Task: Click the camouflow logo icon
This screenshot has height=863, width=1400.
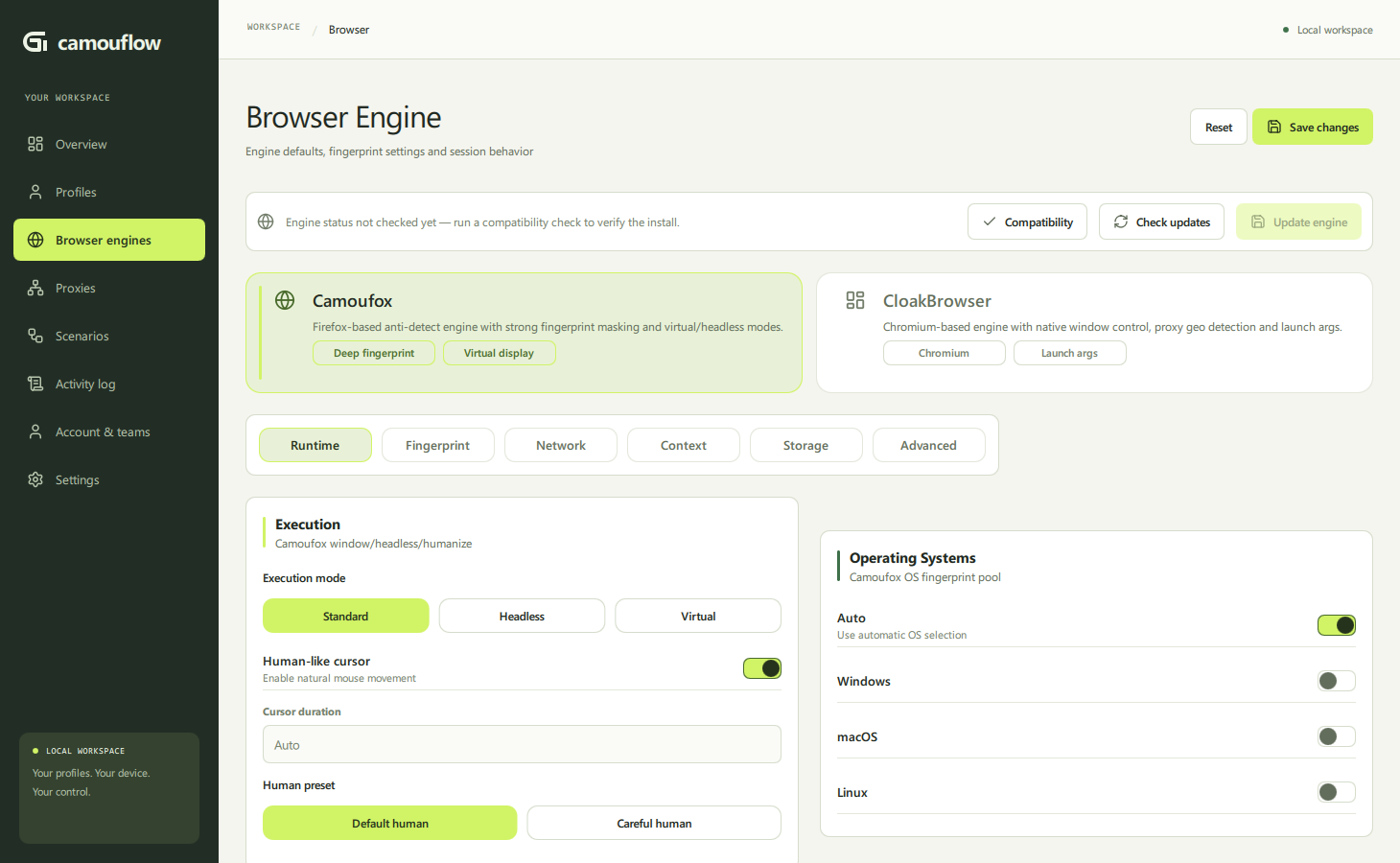Action: 35,41
